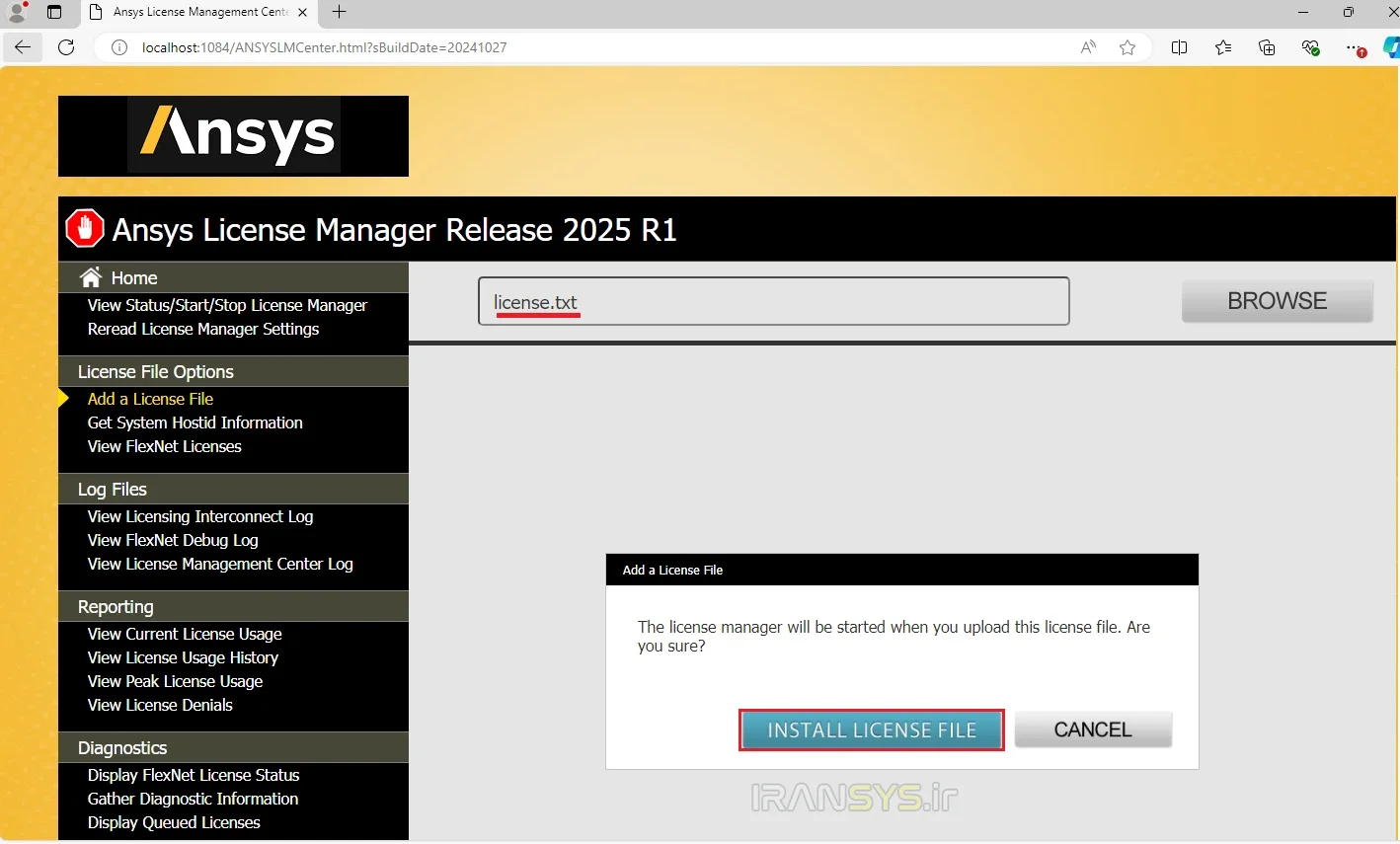Click CANCEL in Add a License File dialog
The image size is (1400, 844).
pyautogui.click(x=1093, y=729)
